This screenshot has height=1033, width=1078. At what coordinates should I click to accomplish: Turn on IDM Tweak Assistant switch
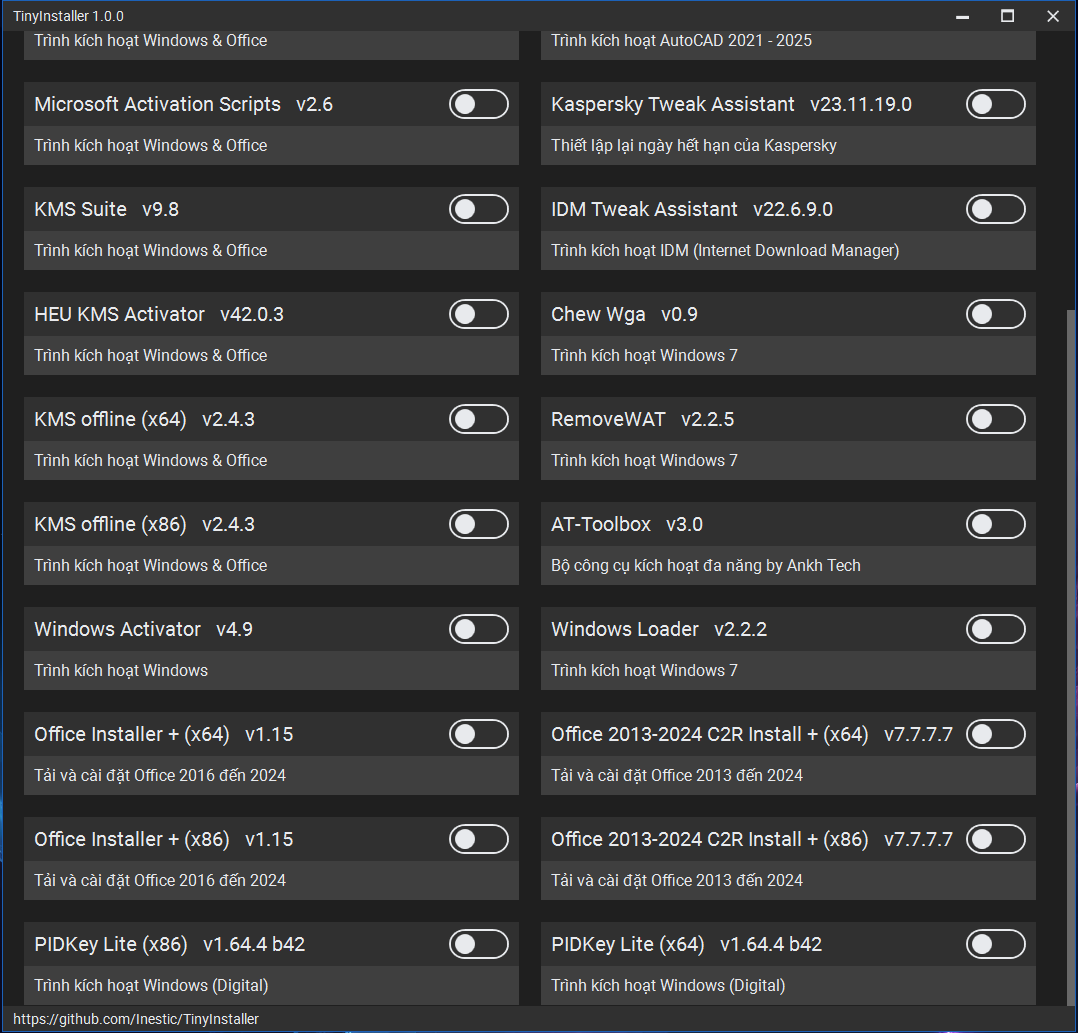(x=996, y=209)
